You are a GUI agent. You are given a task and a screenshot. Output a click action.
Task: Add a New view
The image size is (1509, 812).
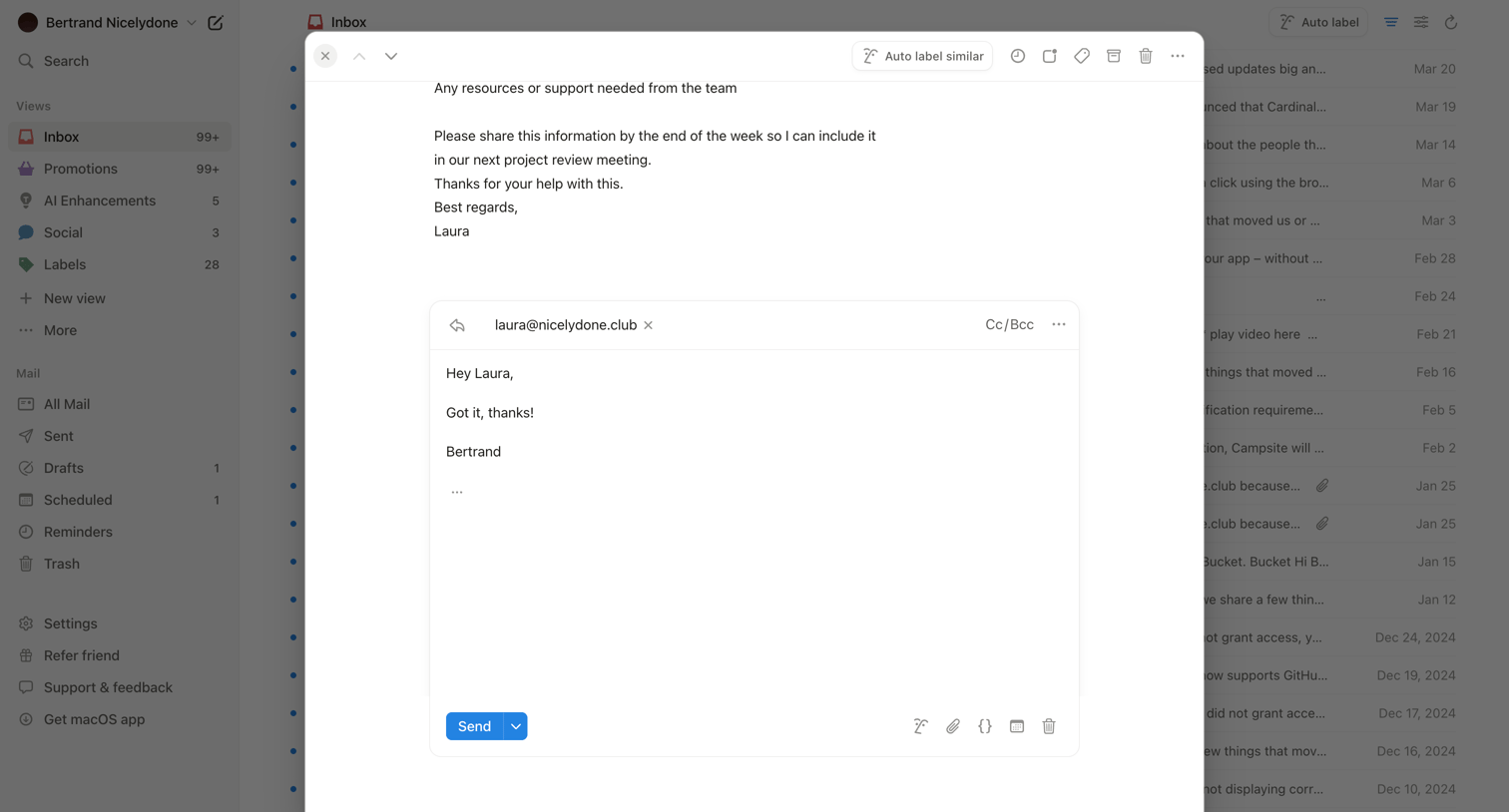click(x=120, y=298)
